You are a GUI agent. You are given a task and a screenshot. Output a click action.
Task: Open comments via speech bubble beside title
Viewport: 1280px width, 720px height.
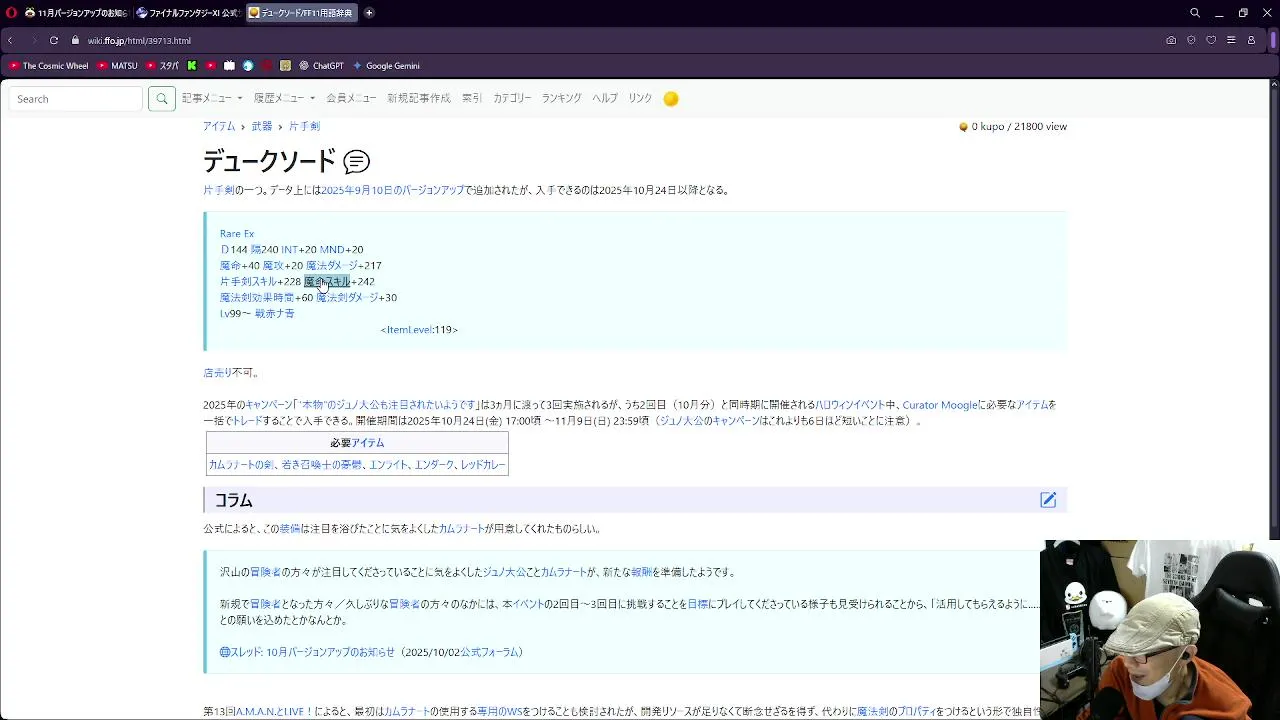click(x=356, y=161)
